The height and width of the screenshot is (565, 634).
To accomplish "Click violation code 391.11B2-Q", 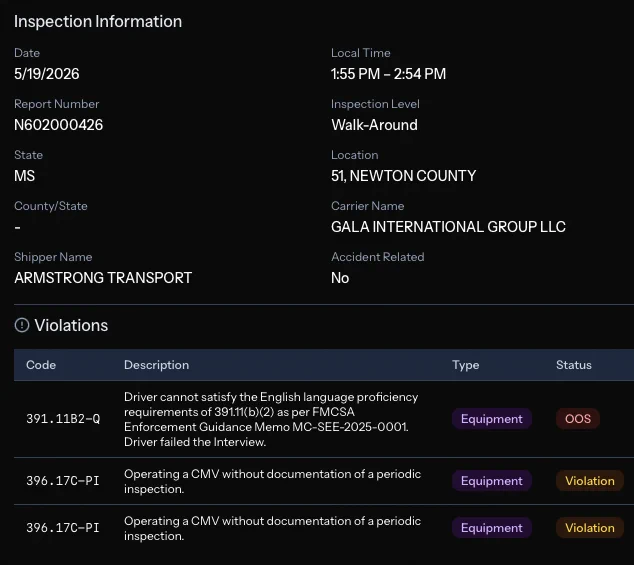I will [x=63, y=419].
